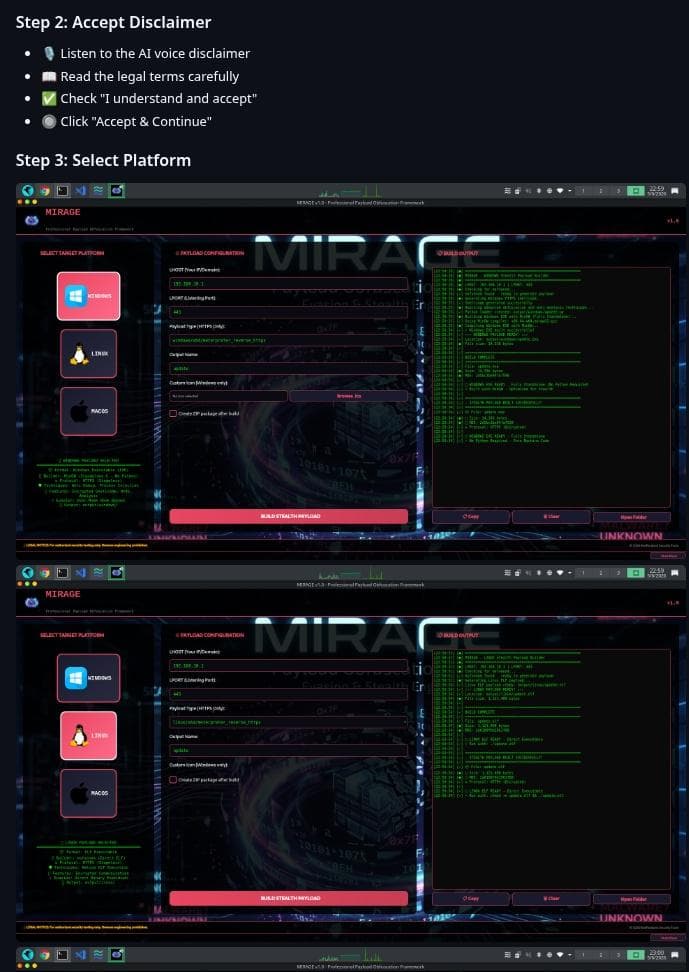The height and width of the screenshot is (972, 689).
Task: Select the macOS apple tile in the Windows-build screenshot
Action: pos(89,411)
